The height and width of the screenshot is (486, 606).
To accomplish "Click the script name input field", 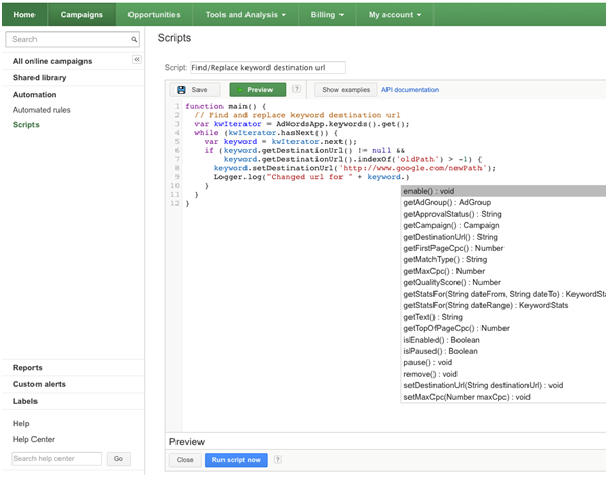I will (x=266, y=67).
